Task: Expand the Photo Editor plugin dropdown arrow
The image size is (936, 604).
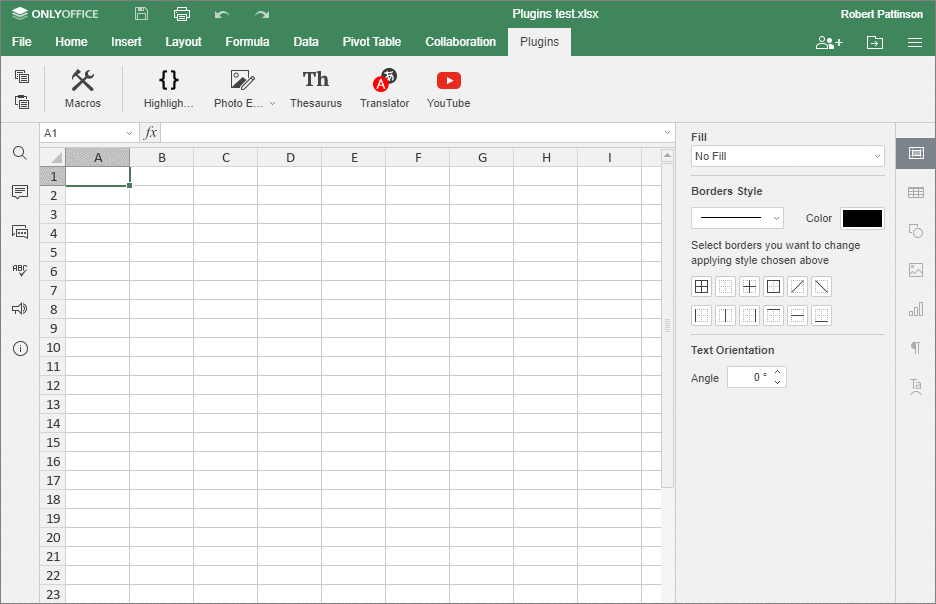Action: (272, 104)
